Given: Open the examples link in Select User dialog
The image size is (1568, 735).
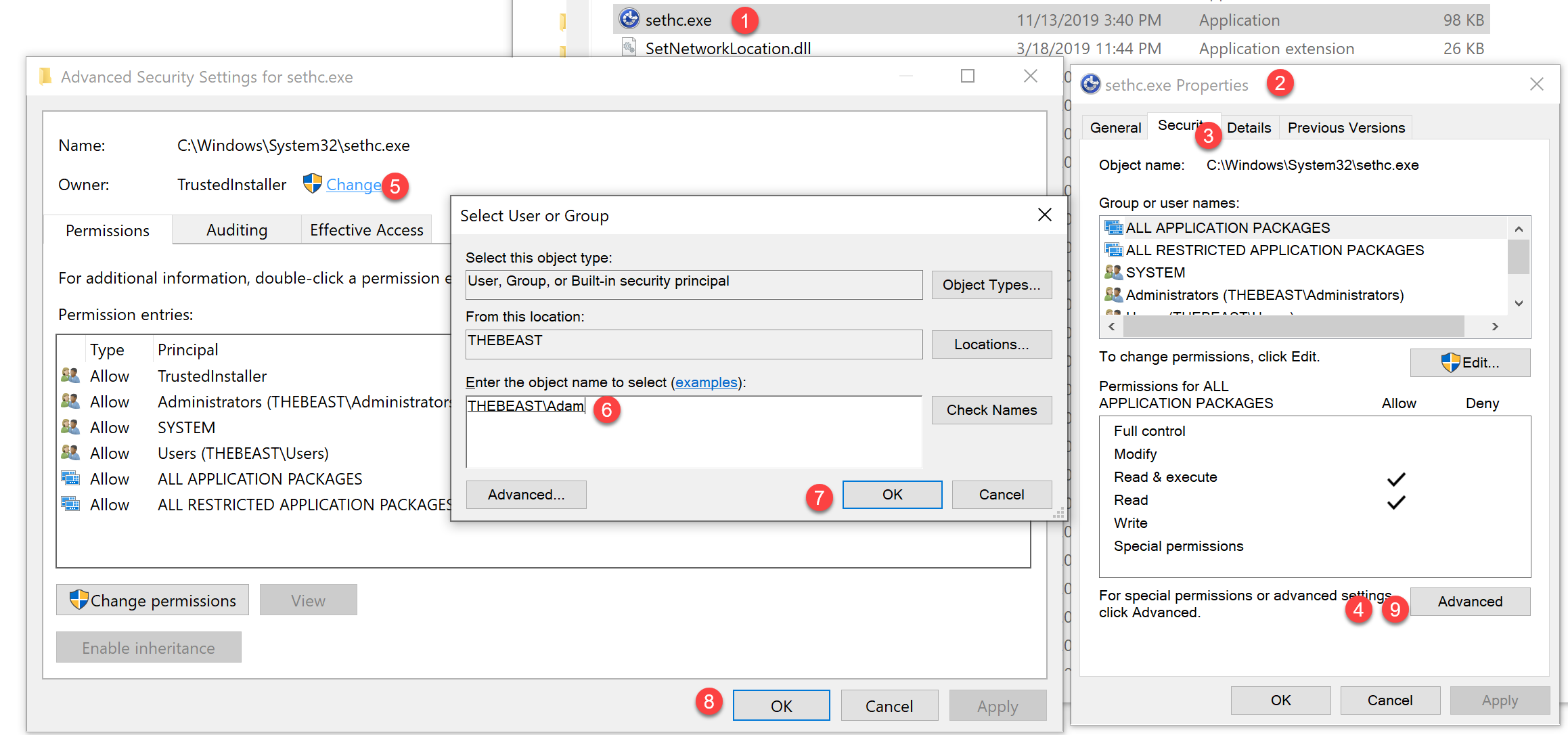Looking at the screenshot, I should point(707,382).
